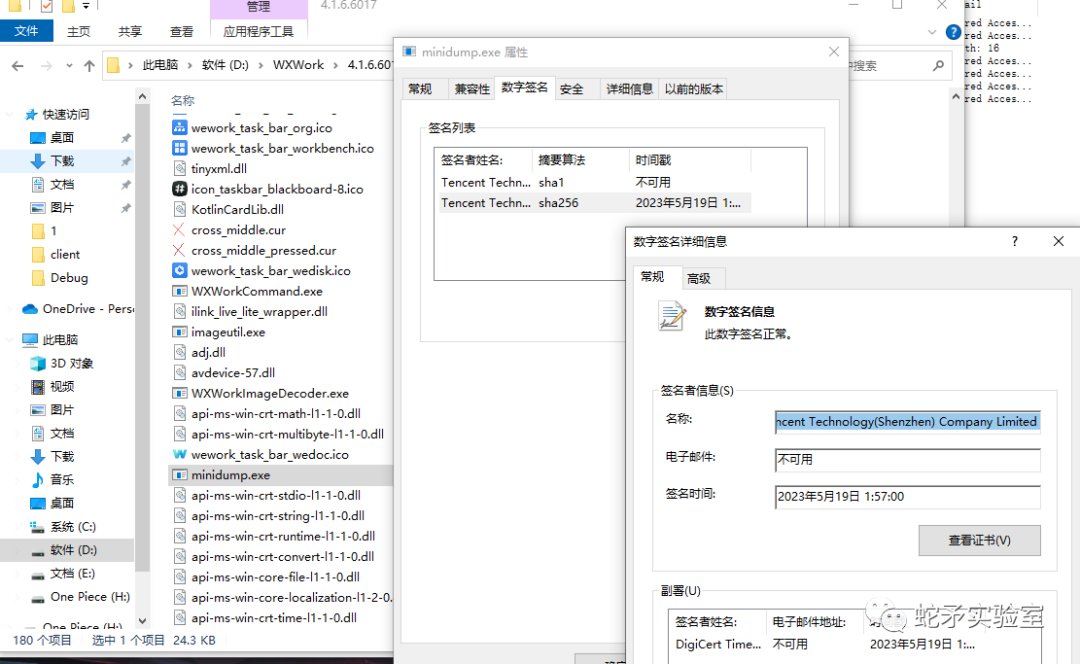Image resolution: width=1080 pixels, height=664 pixels.
Task: Expand the ribbon with the chevron
Action: pyautogui.click(x=932, y=32)
